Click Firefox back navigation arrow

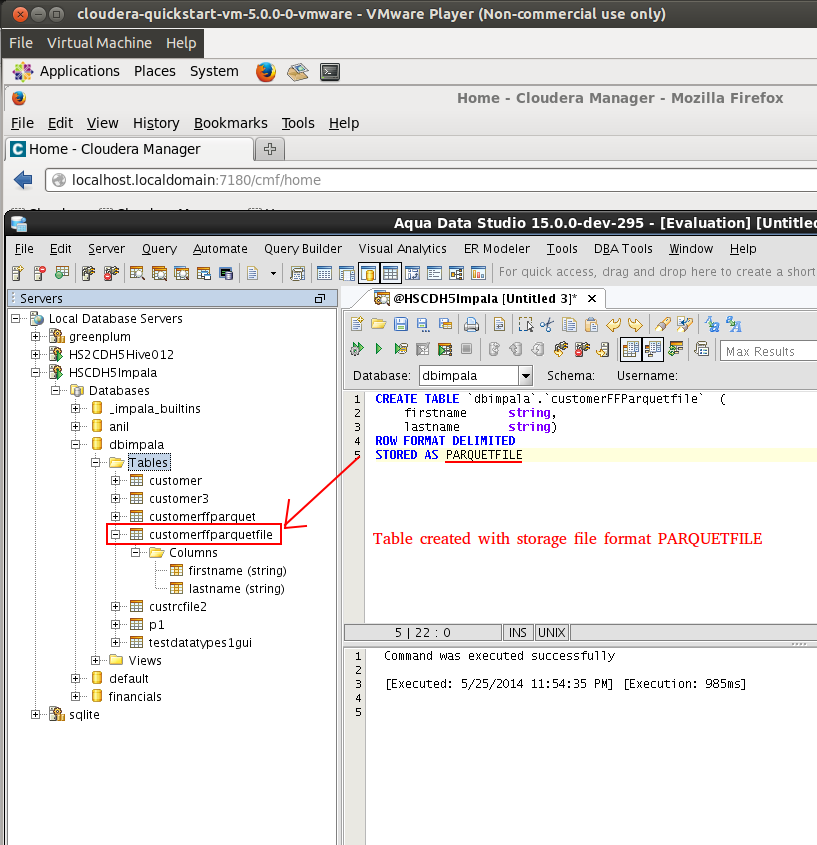coord(23,180)
